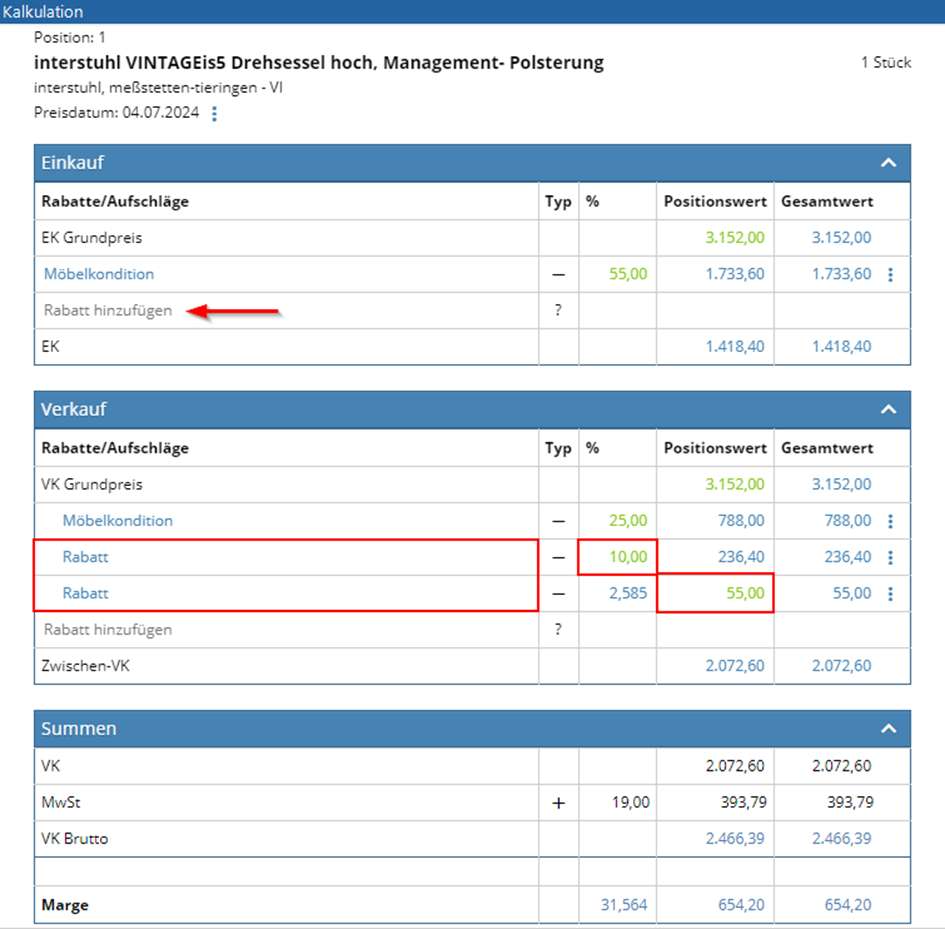Open the three-dot menu next to Preisdatum

pos(215,114)
